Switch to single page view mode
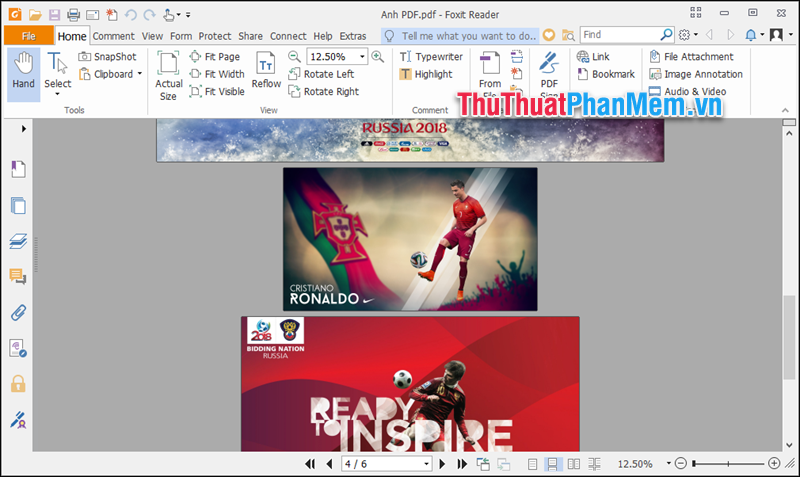The image size is (800, 477). pos(532,464)
